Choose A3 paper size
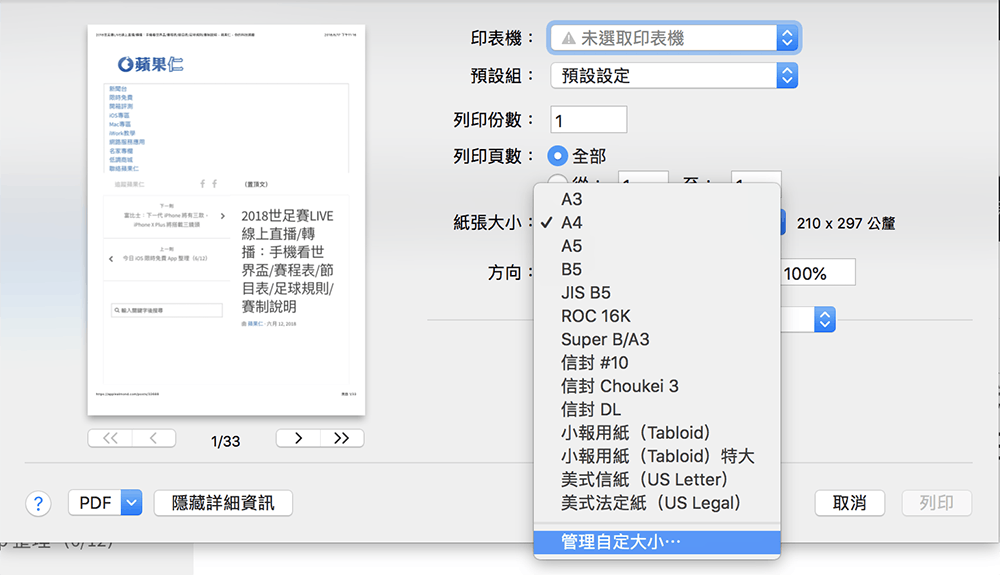Image resolution: width=1000 pixels, height=575 pixels. (x=572, y=200)
